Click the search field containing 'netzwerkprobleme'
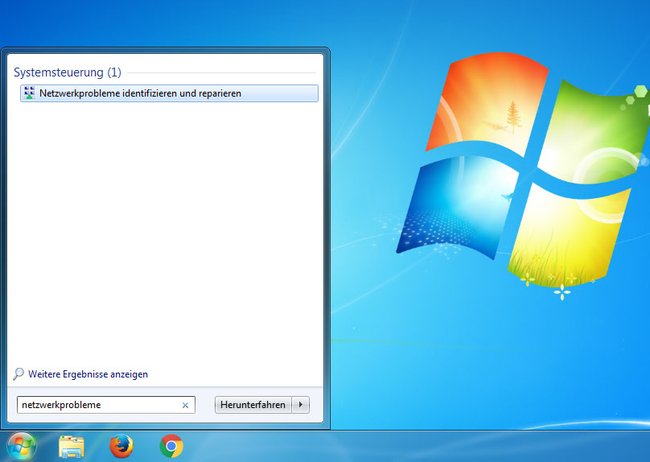This screenshot has height=462, width=650. tap(106, 405)
